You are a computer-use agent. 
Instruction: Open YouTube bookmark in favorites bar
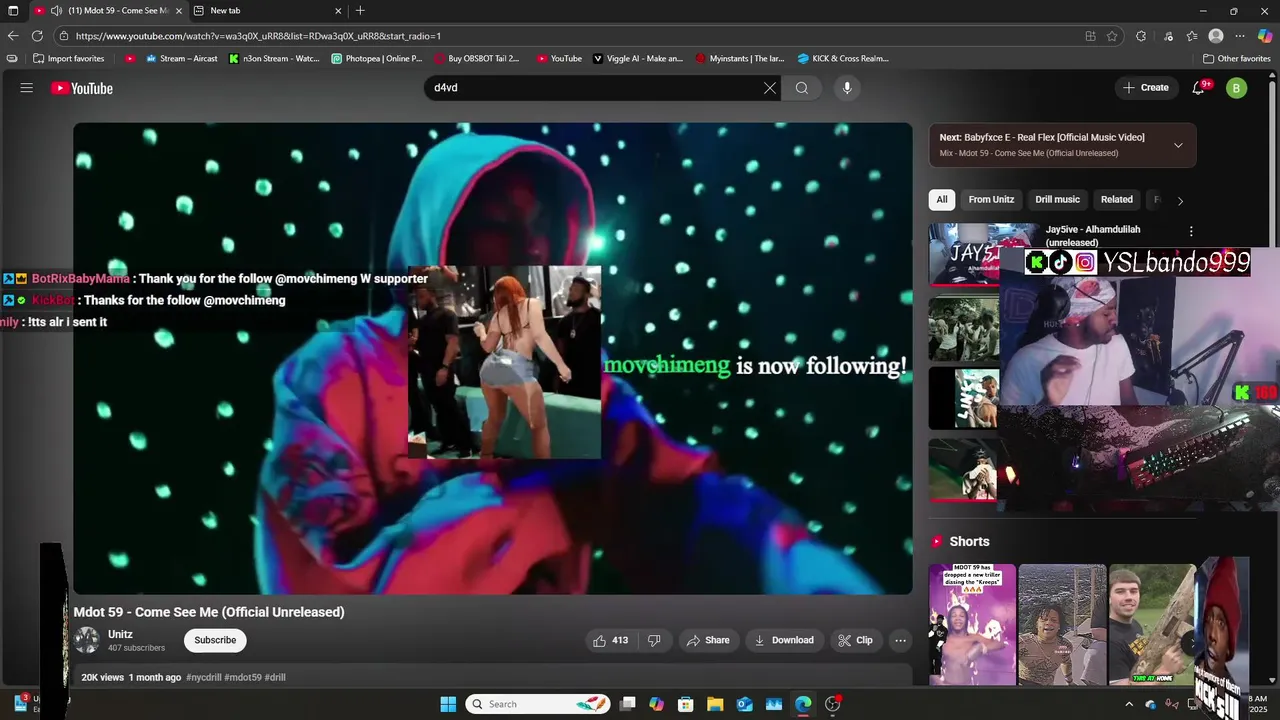(559, 59)
